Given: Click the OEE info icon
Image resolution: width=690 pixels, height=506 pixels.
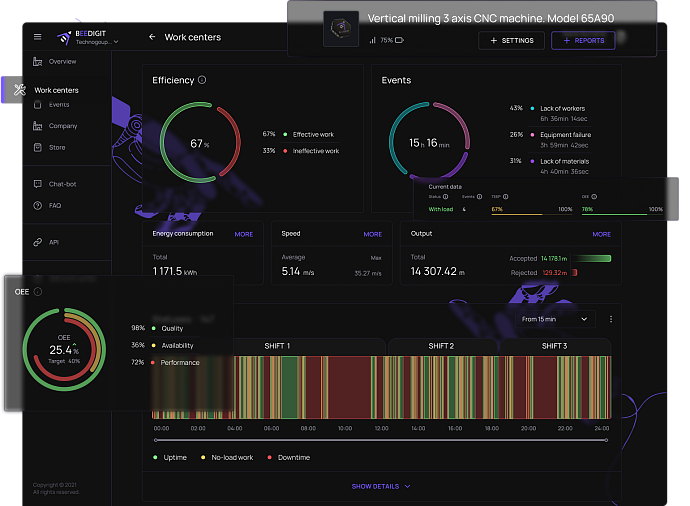Looking at the screenshot, I should (38, 292).
